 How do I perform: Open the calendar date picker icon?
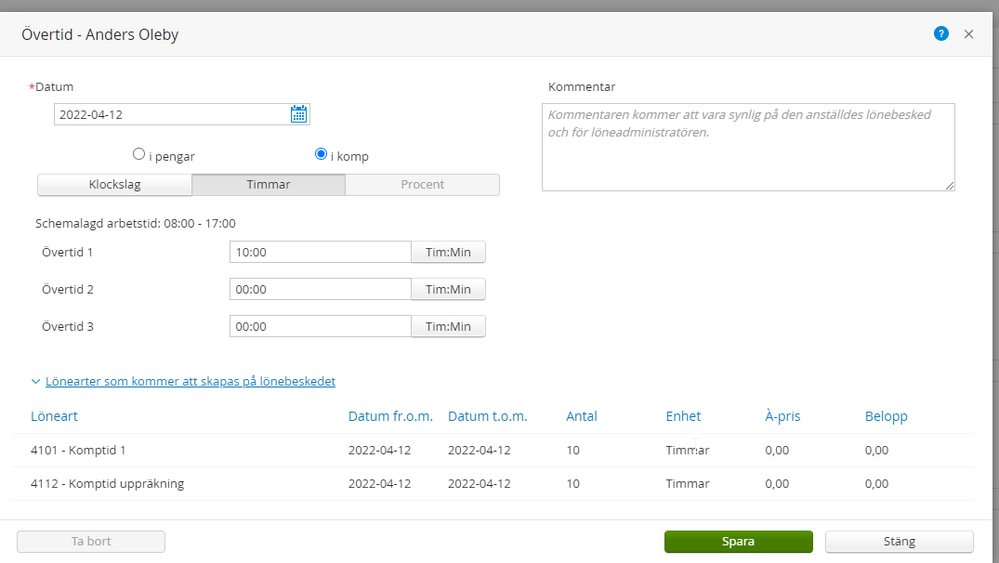[x=299, y=114]
